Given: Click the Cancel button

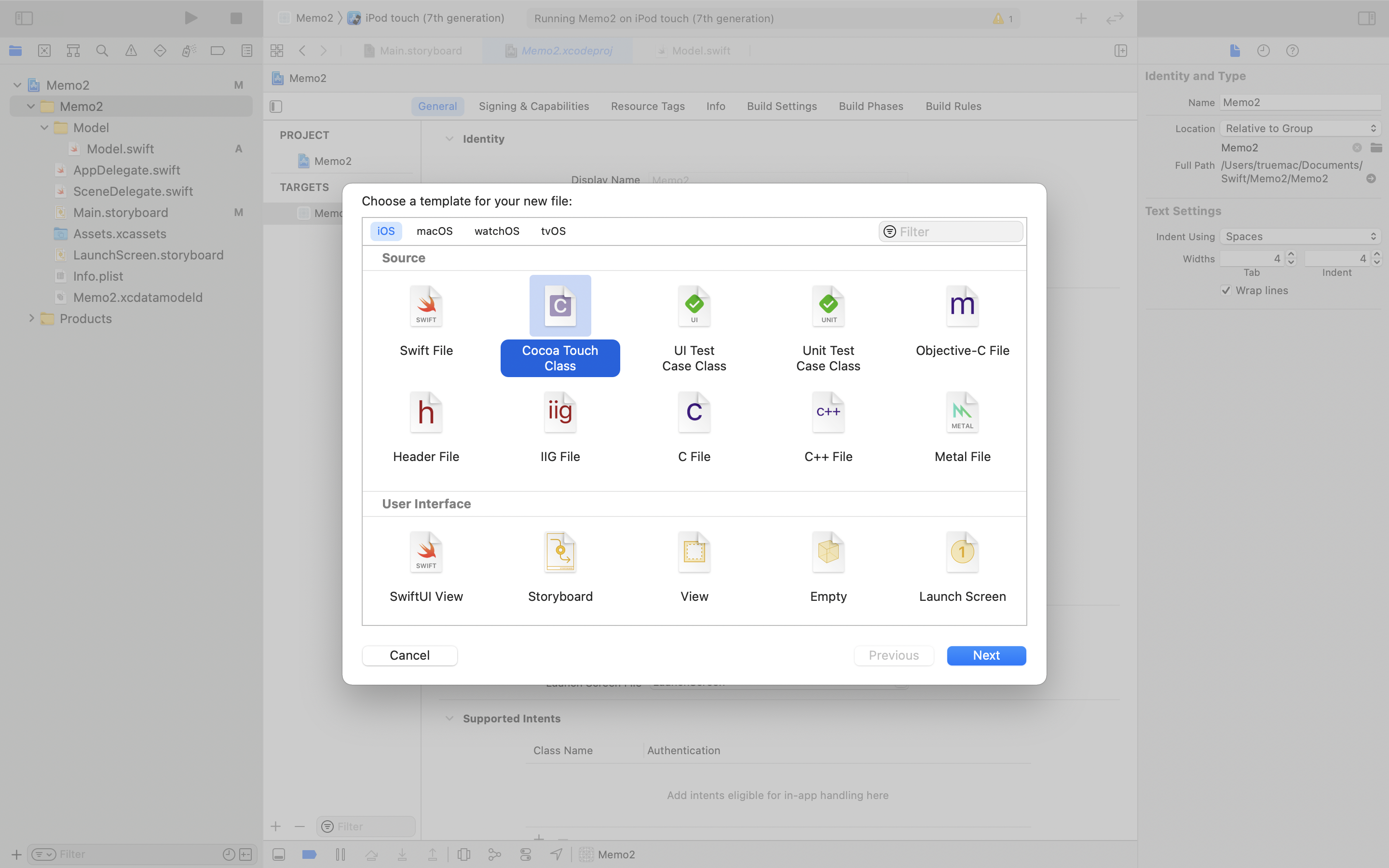Looking at the screenshot, I should (409, 656).
